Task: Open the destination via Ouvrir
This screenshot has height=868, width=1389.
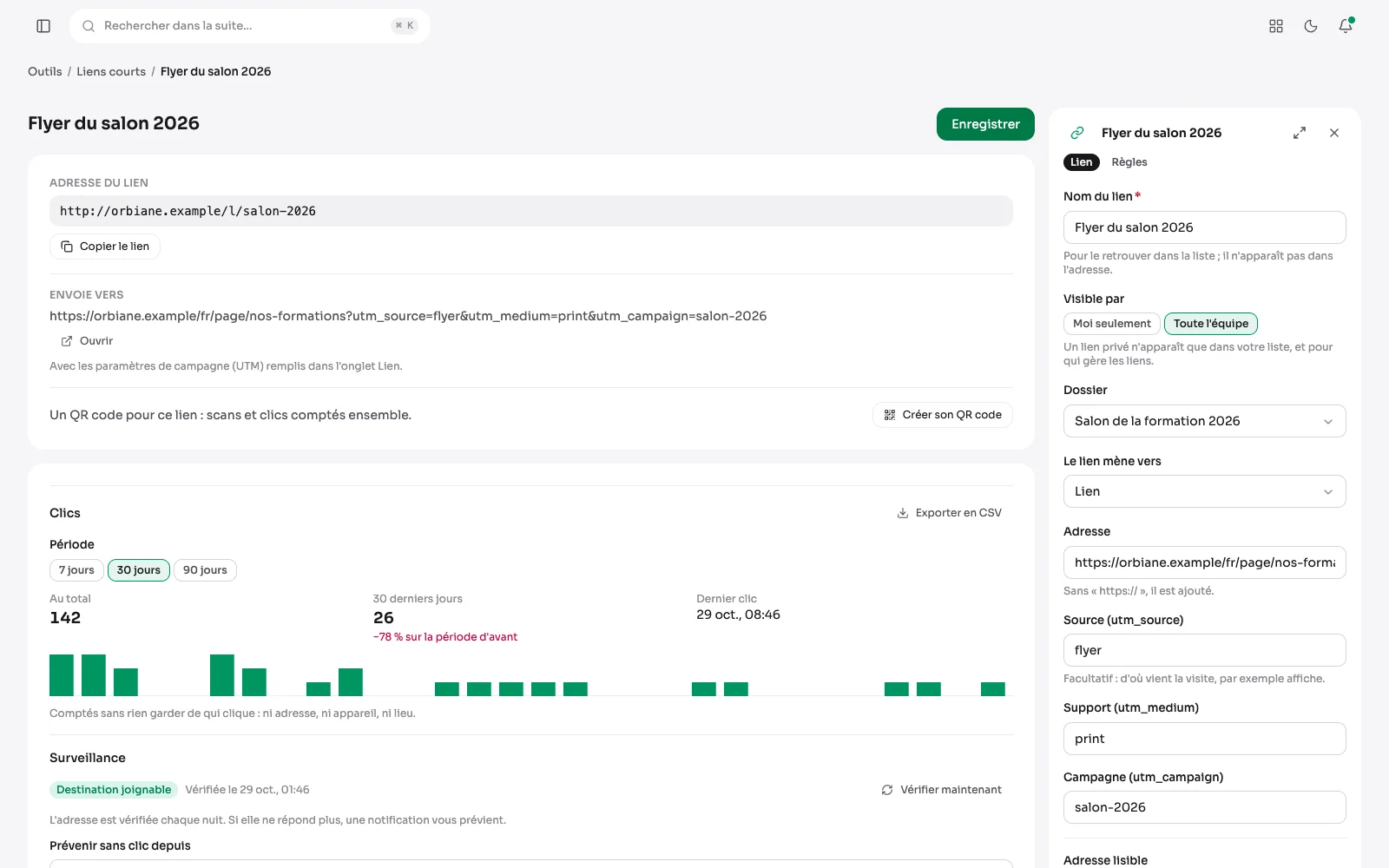Action: [x=87, y=341]
